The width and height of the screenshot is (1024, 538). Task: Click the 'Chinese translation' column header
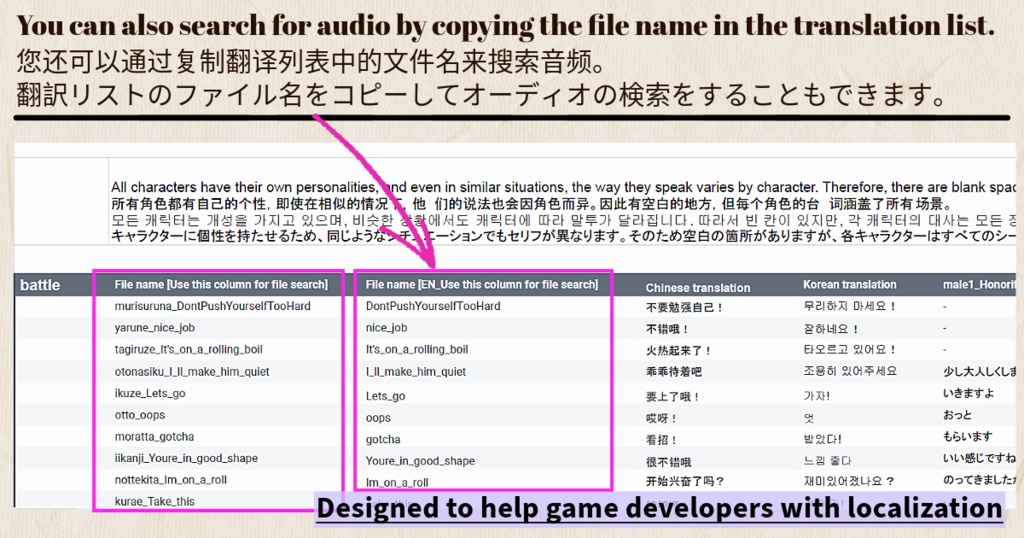tap(697, 287)
